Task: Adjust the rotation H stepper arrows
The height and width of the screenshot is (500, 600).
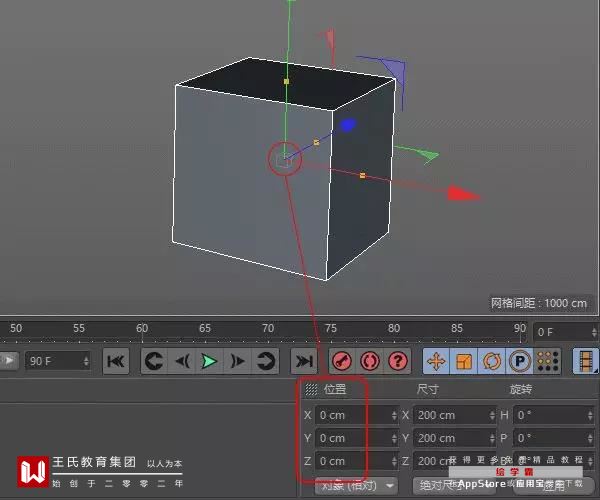Action: (590, 415)
